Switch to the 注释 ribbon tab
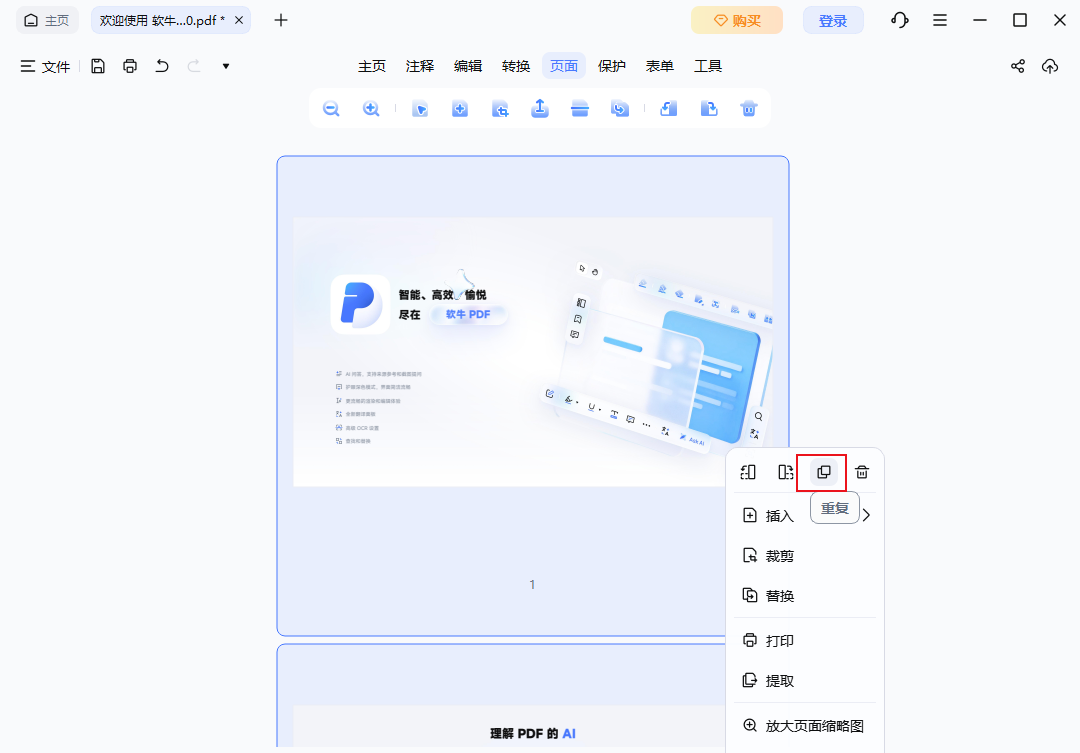 tap(420, 66)
